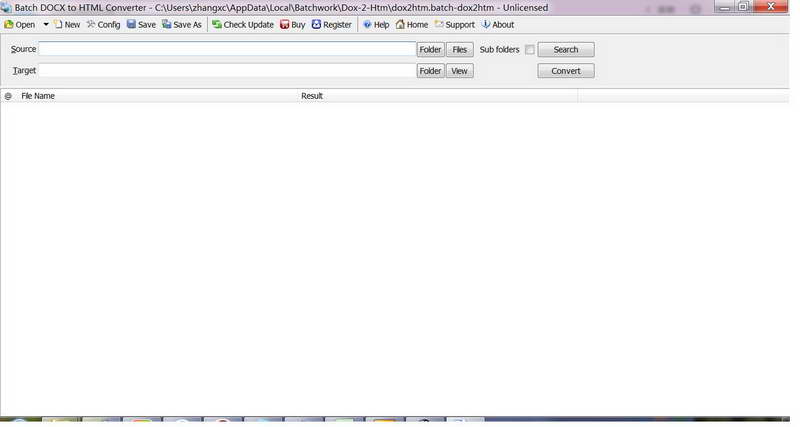Viewport: 800px width, 427px height.
Task: Maximize the converter window
Action: [x=743, y=7]
